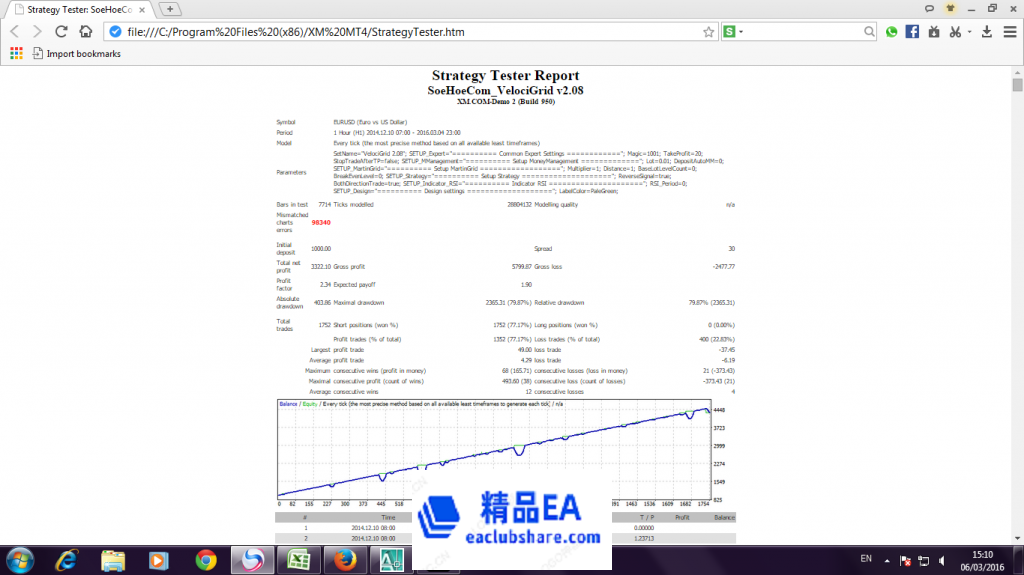Image resolution: width=1024 pixels, height=575 pixels.
Task: Open the apps grid in bookmarks bar
Action: [16, 53]
